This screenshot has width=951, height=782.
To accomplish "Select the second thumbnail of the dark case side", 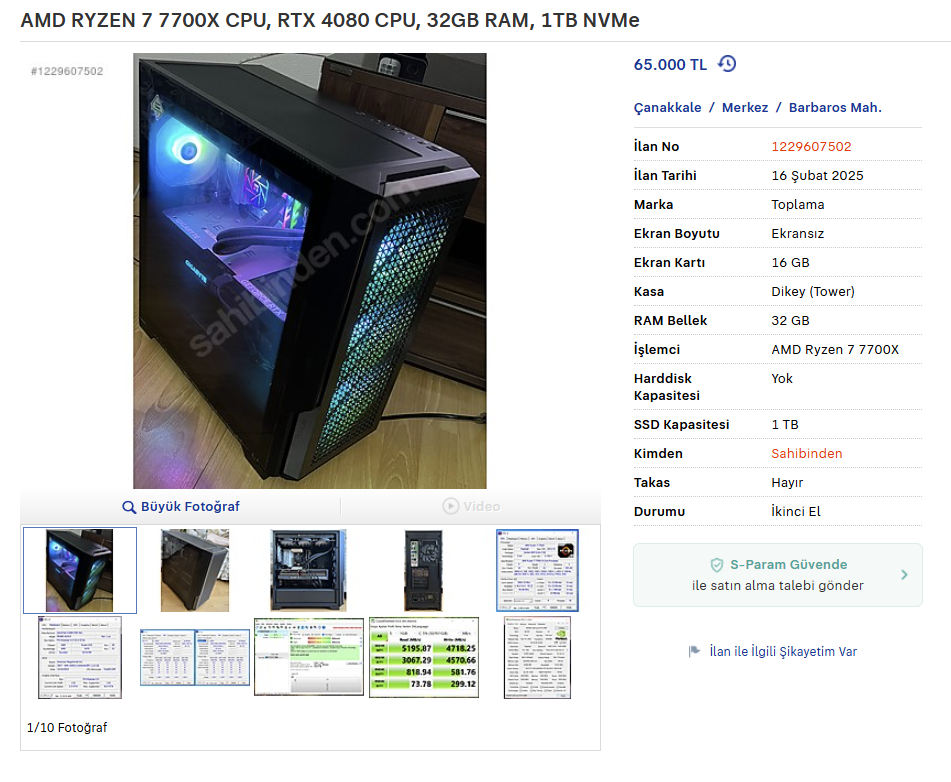I will (195, 570).
